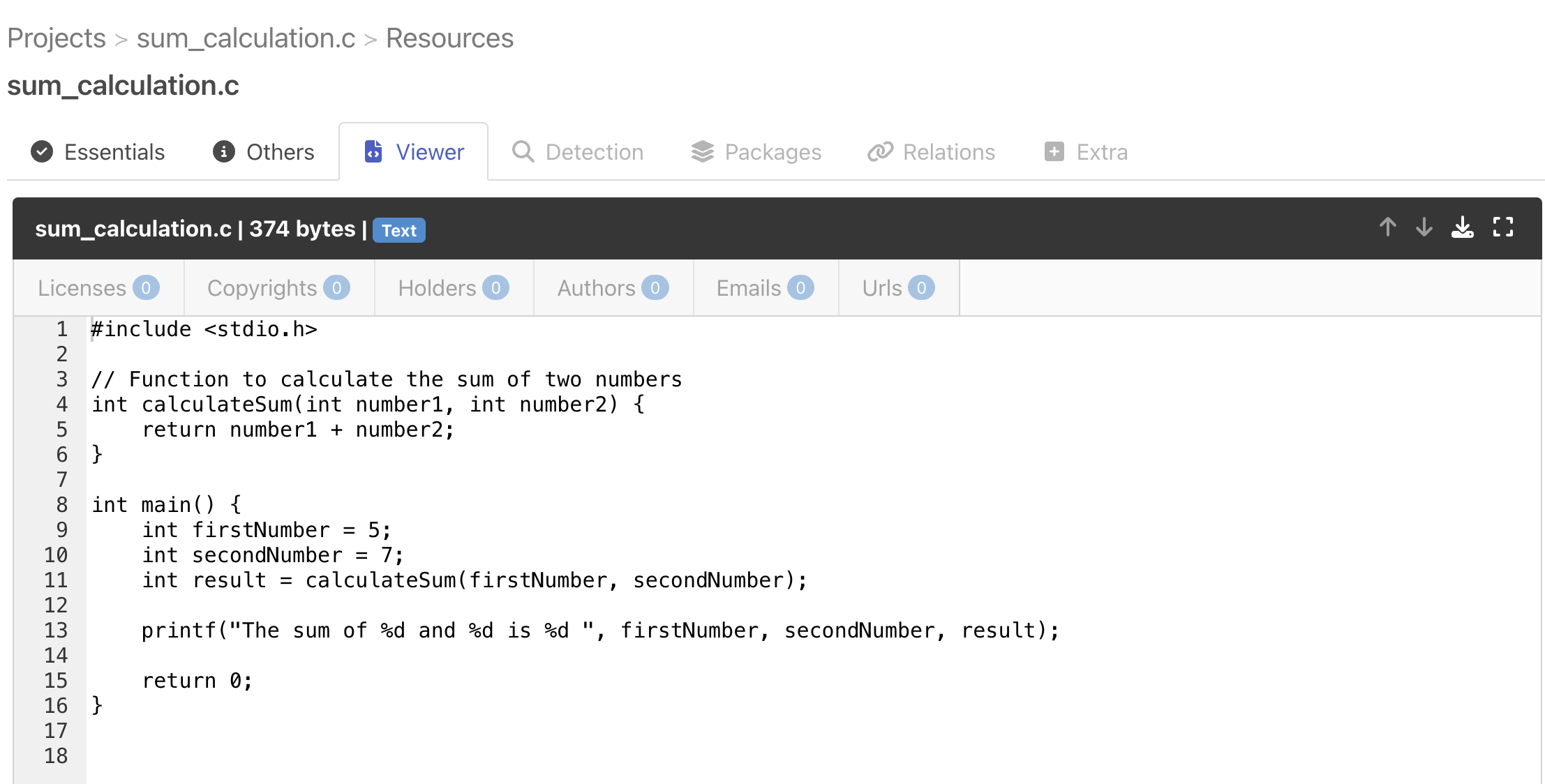Screen dimensions: 1545x784
Task: Click the sum_calculation.c page heading
Action: pyautogui.click(x=123, y=85)
